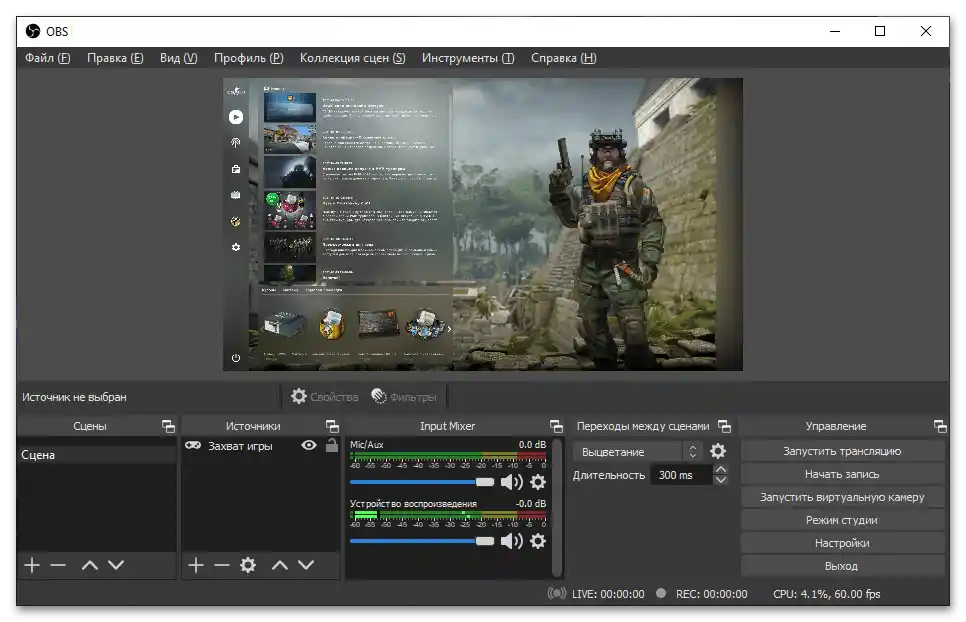
Task: Click the Выход button
Action: click(x=842, y=566)
